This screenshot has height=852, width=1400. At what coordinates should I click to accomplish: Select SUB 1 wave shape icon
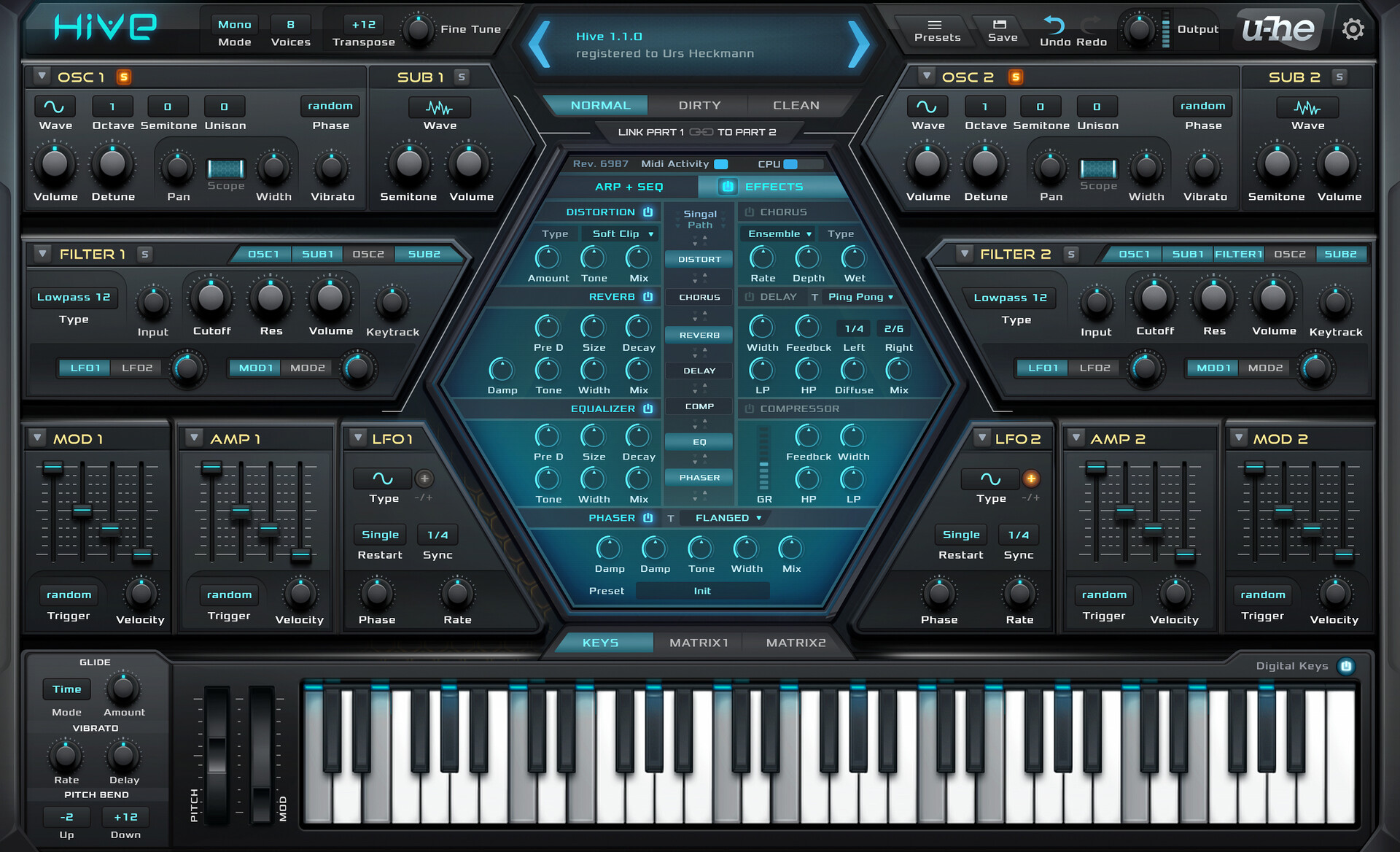439,107
